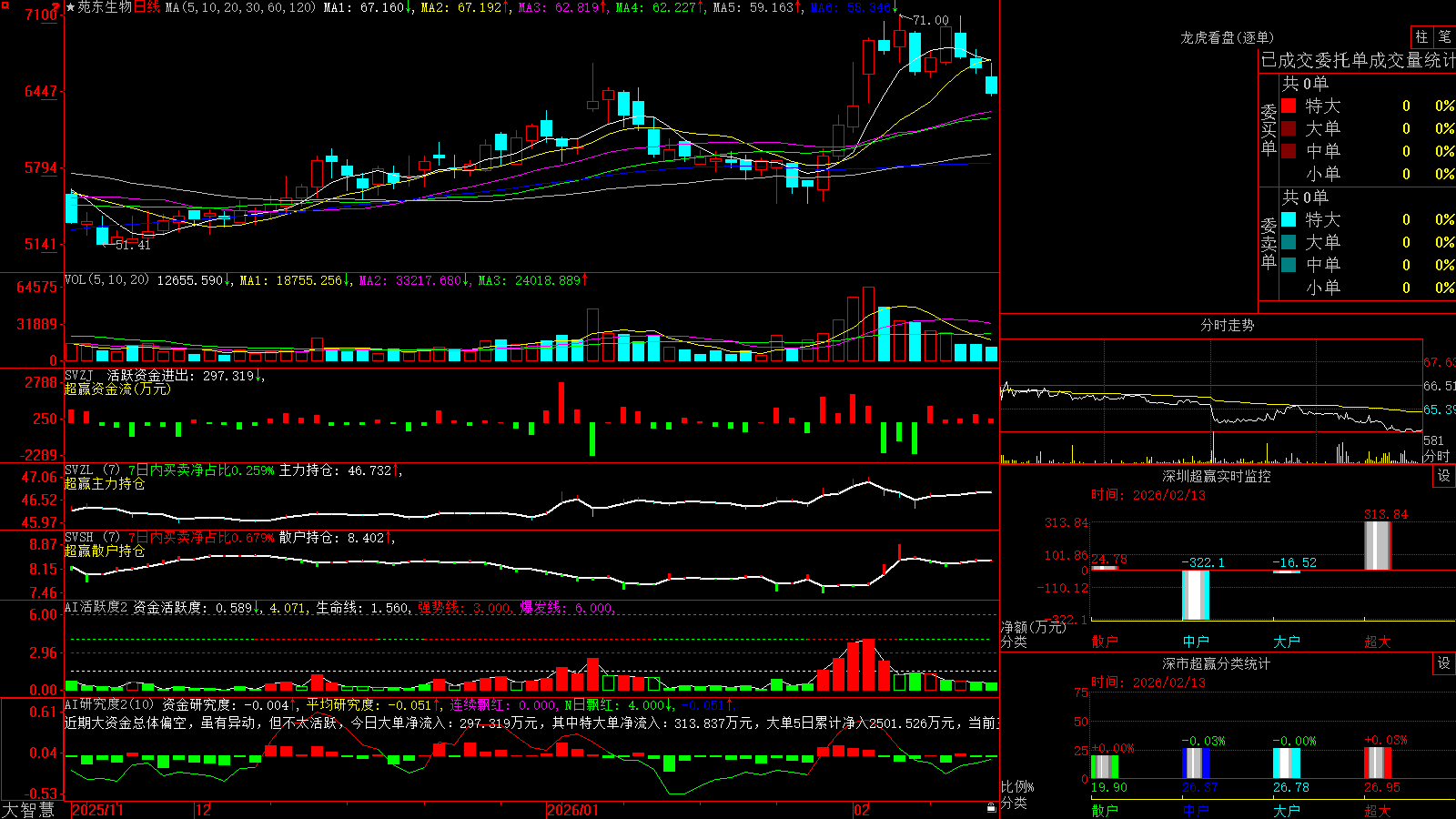This screenshot has height=819, width=1456.
Task: Click the red question mark icon beside 7100
Action: coord(56,6)
